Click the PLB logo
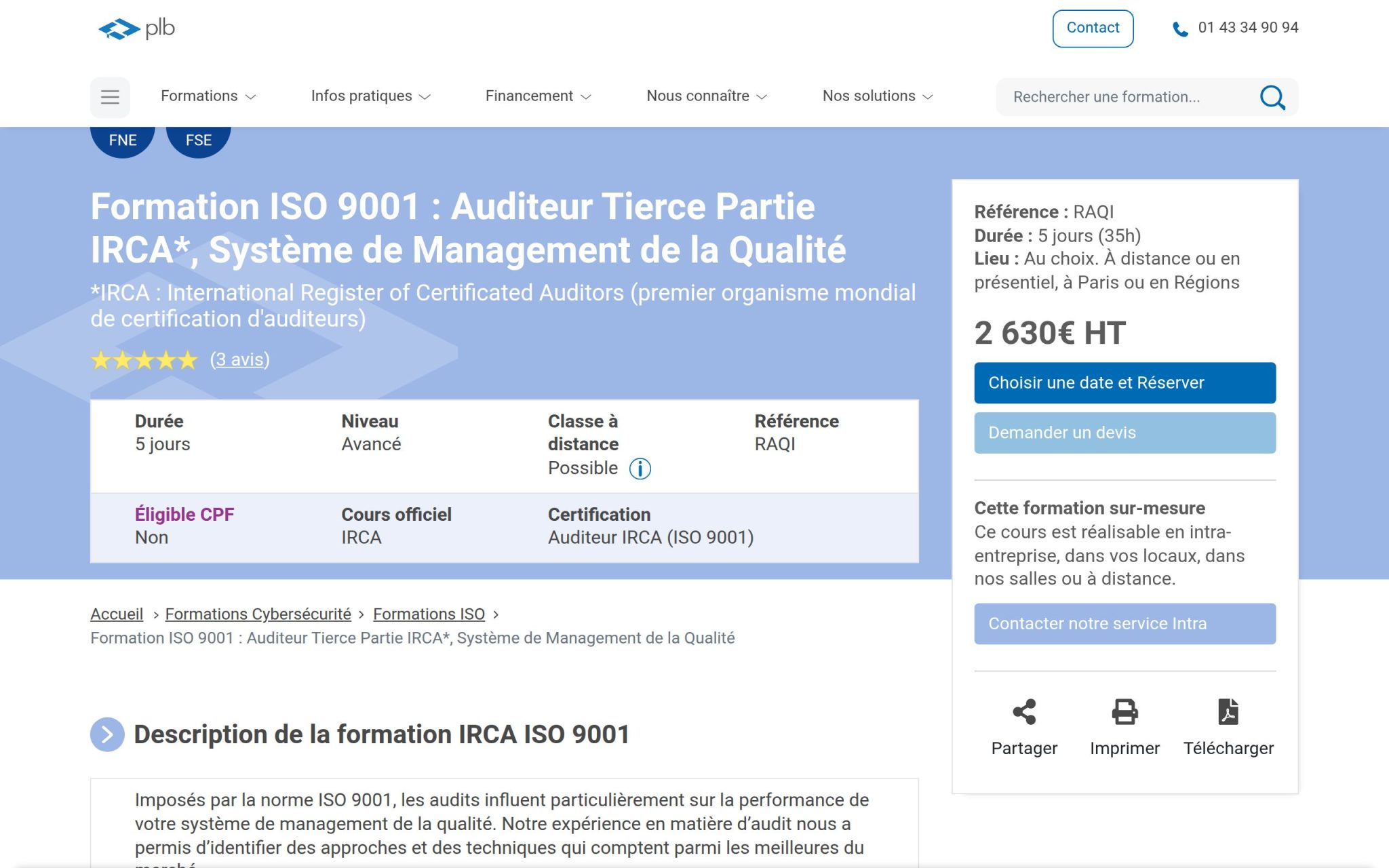This screenshot has height=868, width=1389. tap(136, 28)
